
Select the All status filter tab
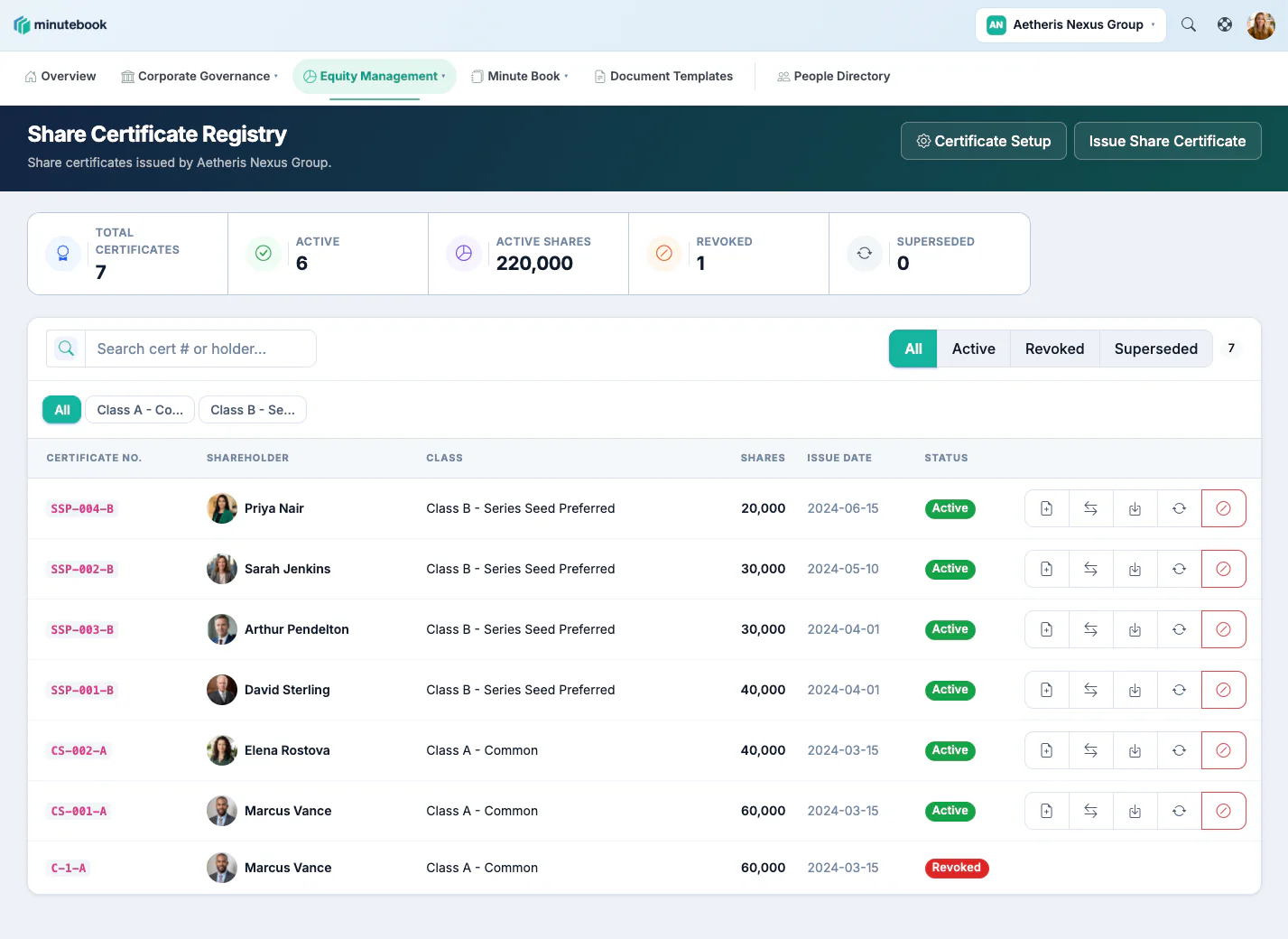[x=913, y=349]
